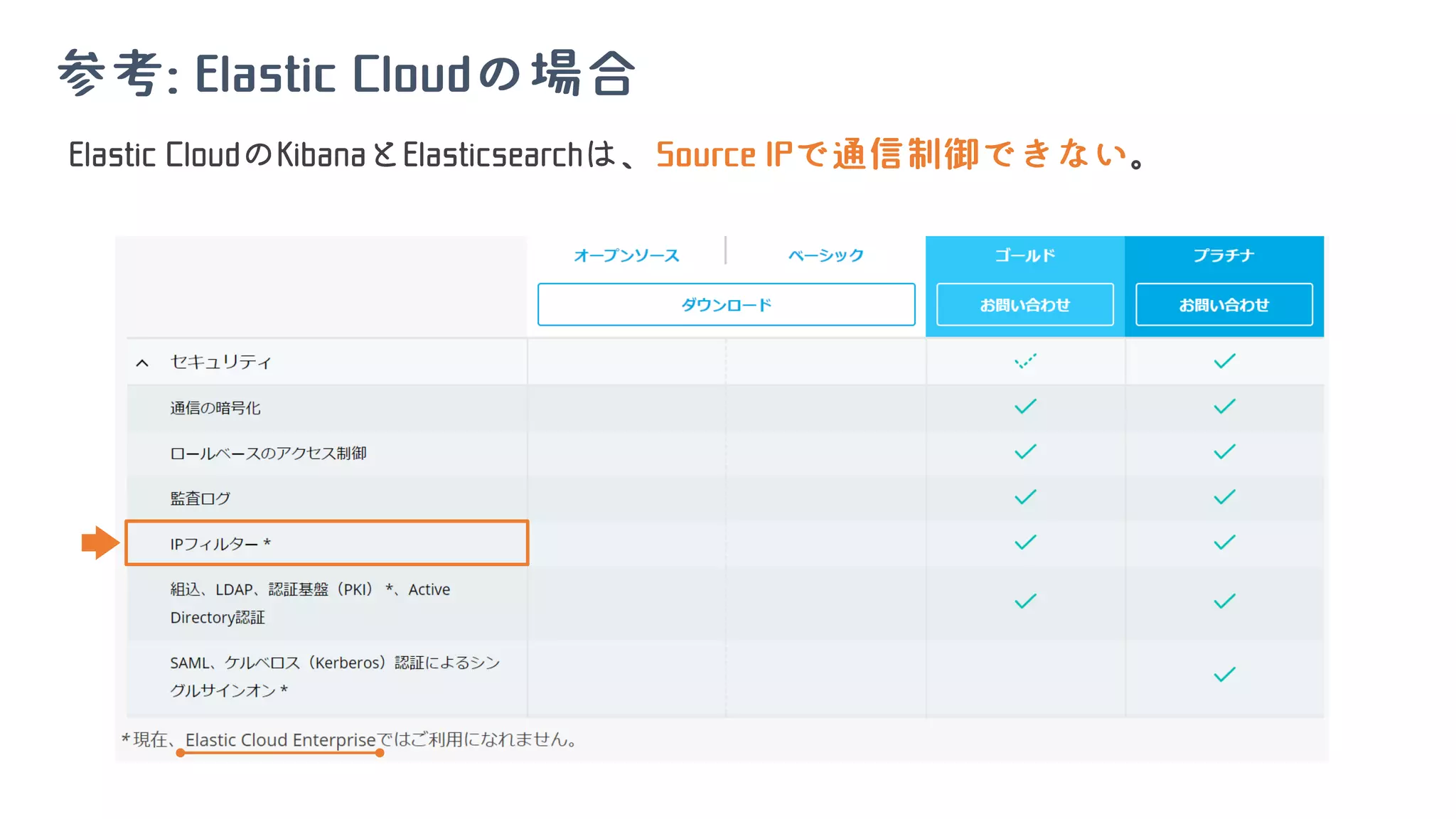
Task: Click underlined Elastic Cloud Enterprise footnote text
Action: click(280, 740)
